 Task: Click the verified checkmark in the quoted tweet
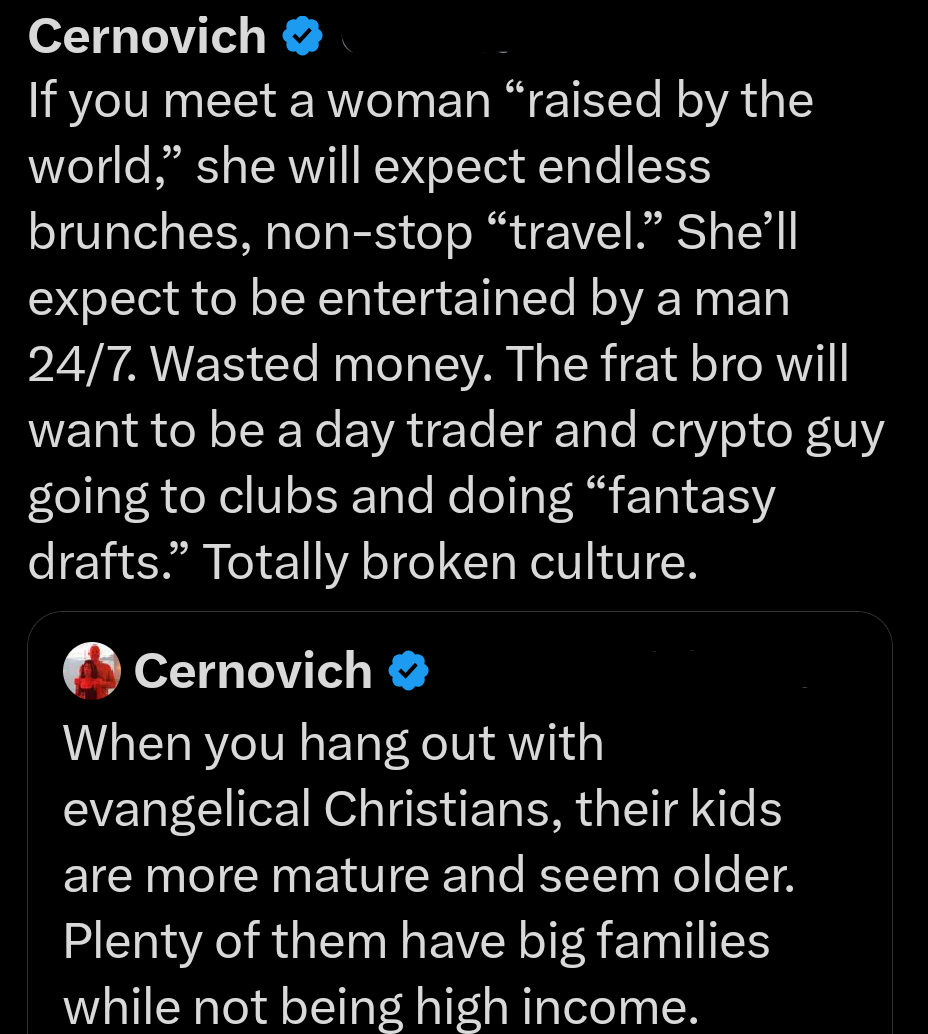pos(409,671)
